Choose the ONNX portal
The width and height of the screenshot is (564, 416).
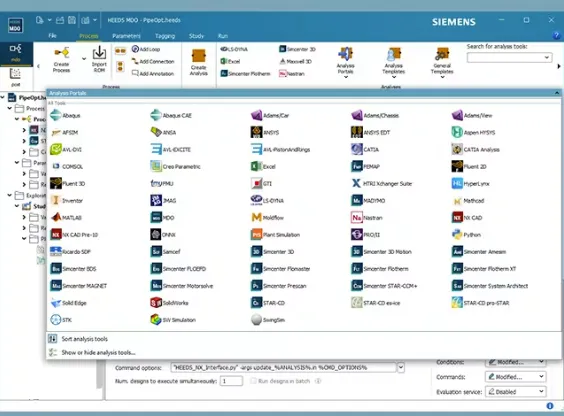tap(163, 234)
